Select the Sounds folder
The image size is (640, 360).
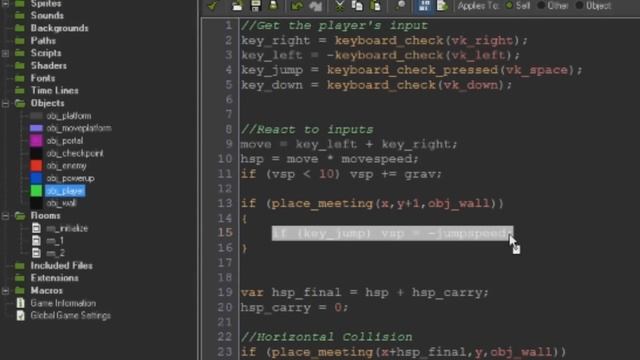pos(47,16)
